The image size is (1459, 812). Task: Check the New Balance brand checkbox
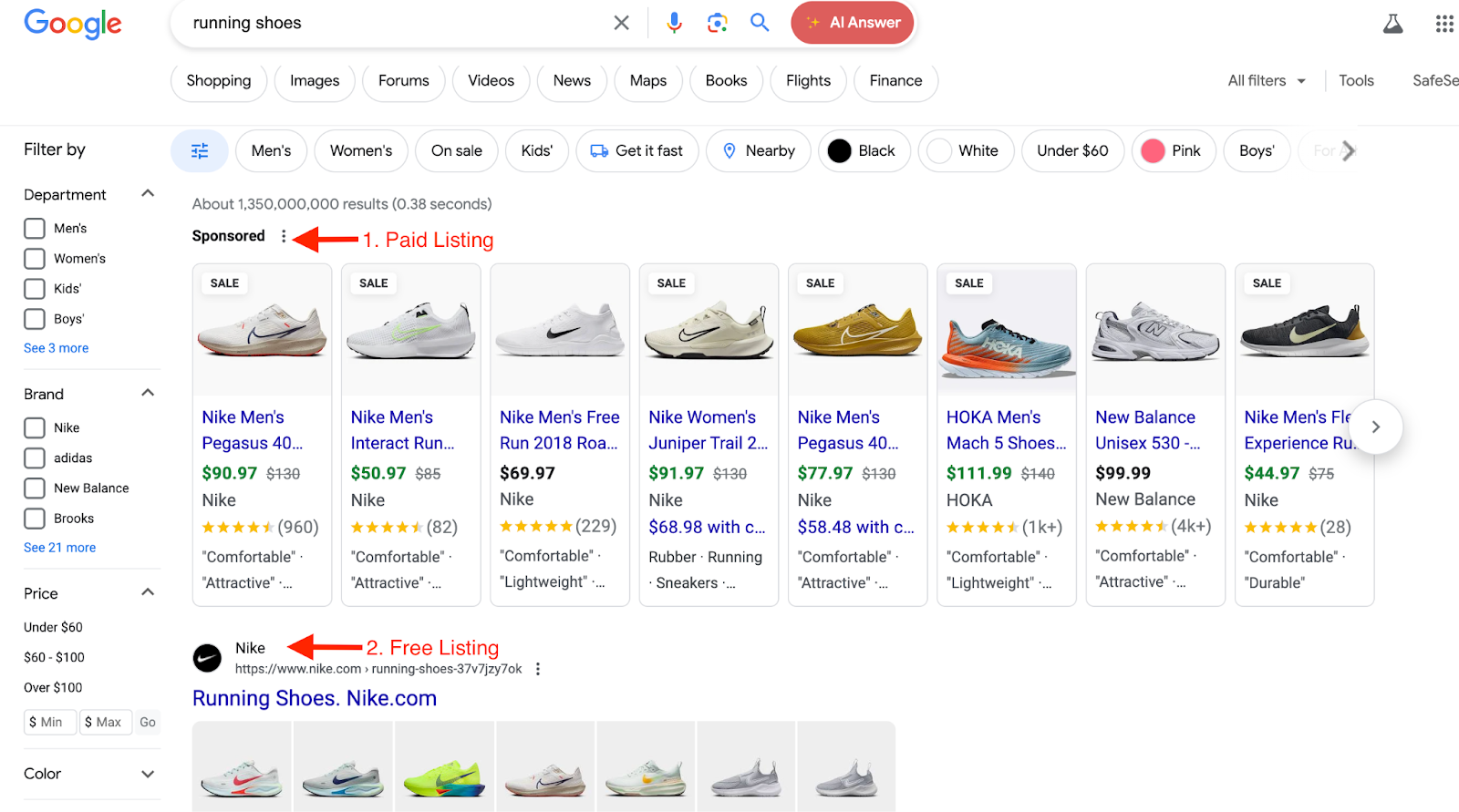(x=35, y=488)
